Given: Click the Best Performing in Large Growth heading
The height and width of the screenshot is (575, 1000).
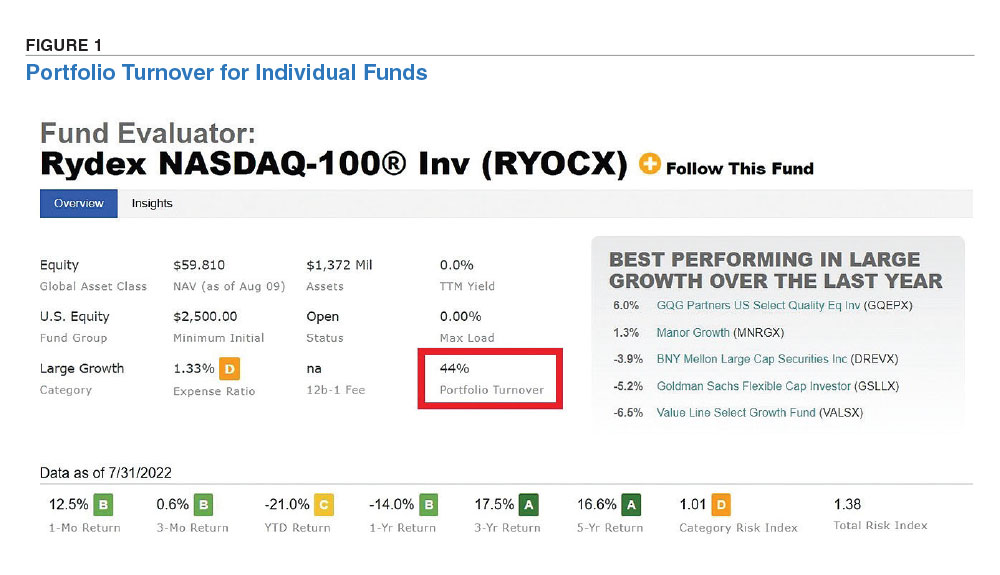Looking at the screenshot, I should [x=776, y=270].
